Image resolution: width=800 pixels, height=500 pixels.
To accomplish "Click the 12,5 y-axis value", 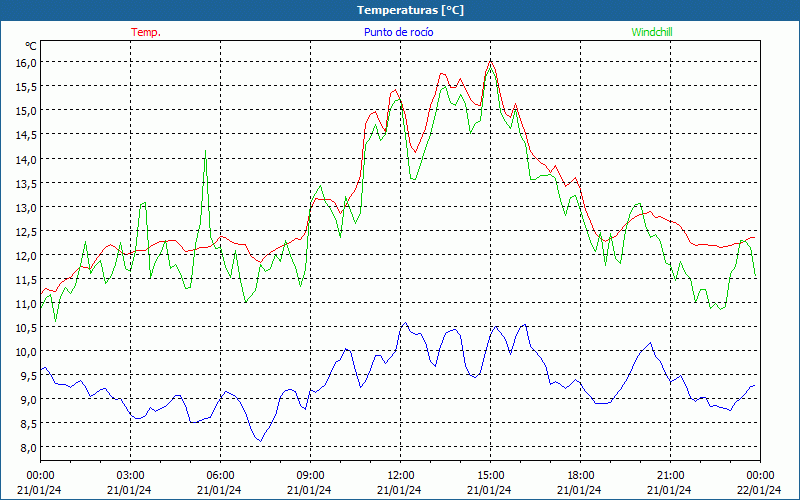I will point(27,232).
